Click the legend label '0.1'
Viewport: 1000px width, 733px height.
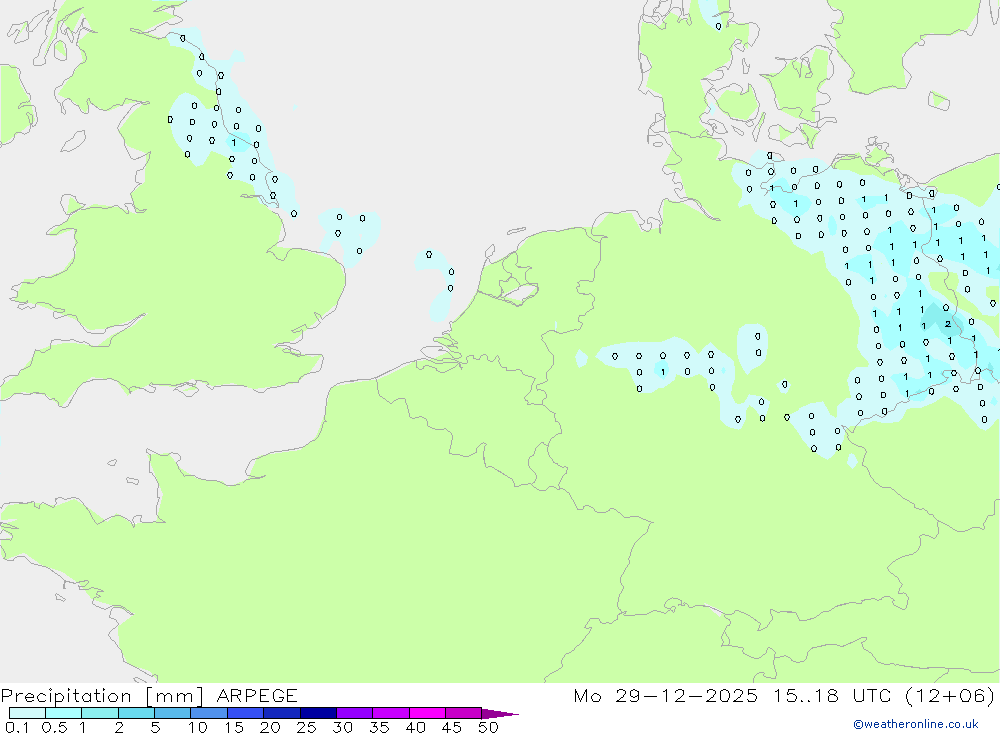(17, 727)
